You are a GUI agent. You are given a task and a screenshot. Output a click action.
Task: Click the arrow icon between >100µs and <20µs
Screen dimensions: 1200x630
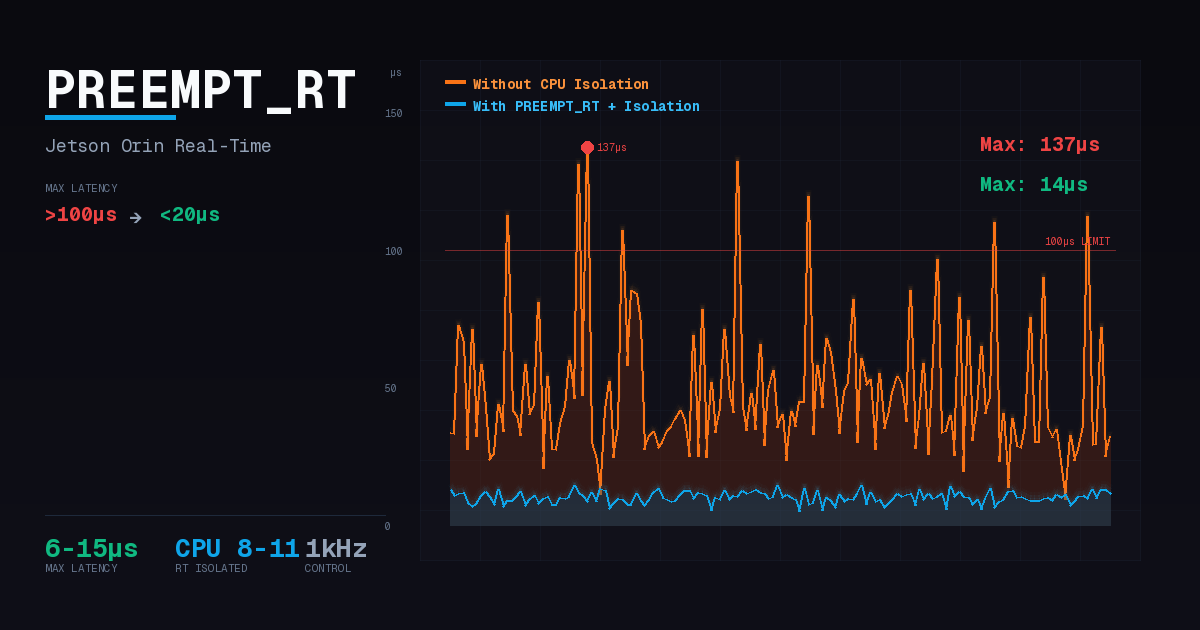click(x=136, y=217)
